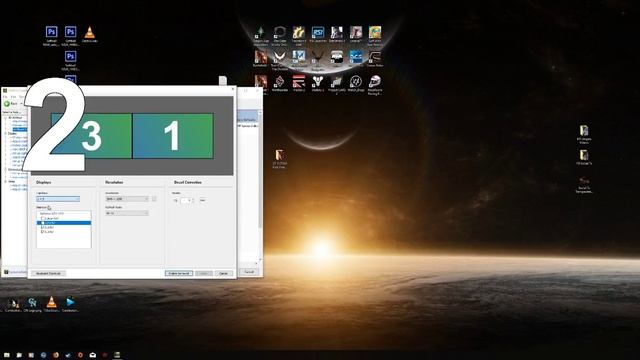Open the white V-shaped wing logo shortcut
Image resolution: width=640 pixels, height=360 pixels.
coord(280,57)
